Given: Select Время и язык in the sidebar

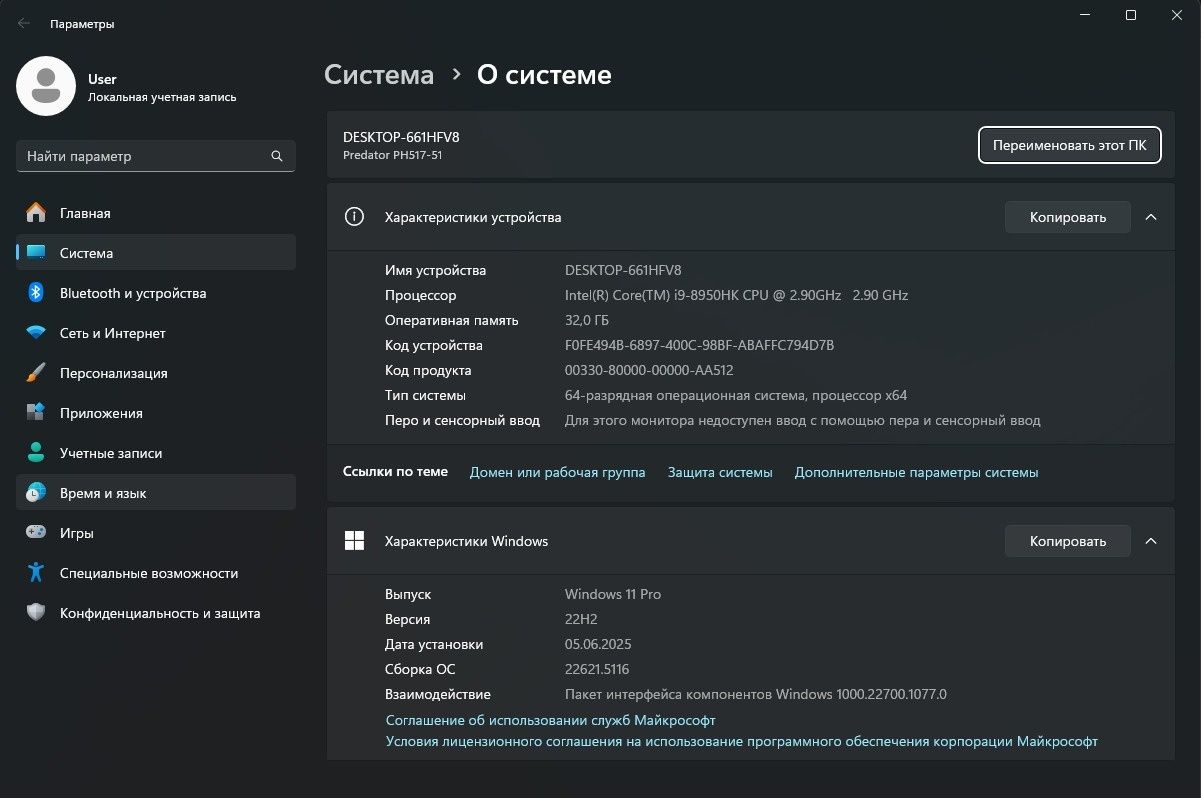Looking at the screenshot, I should point(156,493).
